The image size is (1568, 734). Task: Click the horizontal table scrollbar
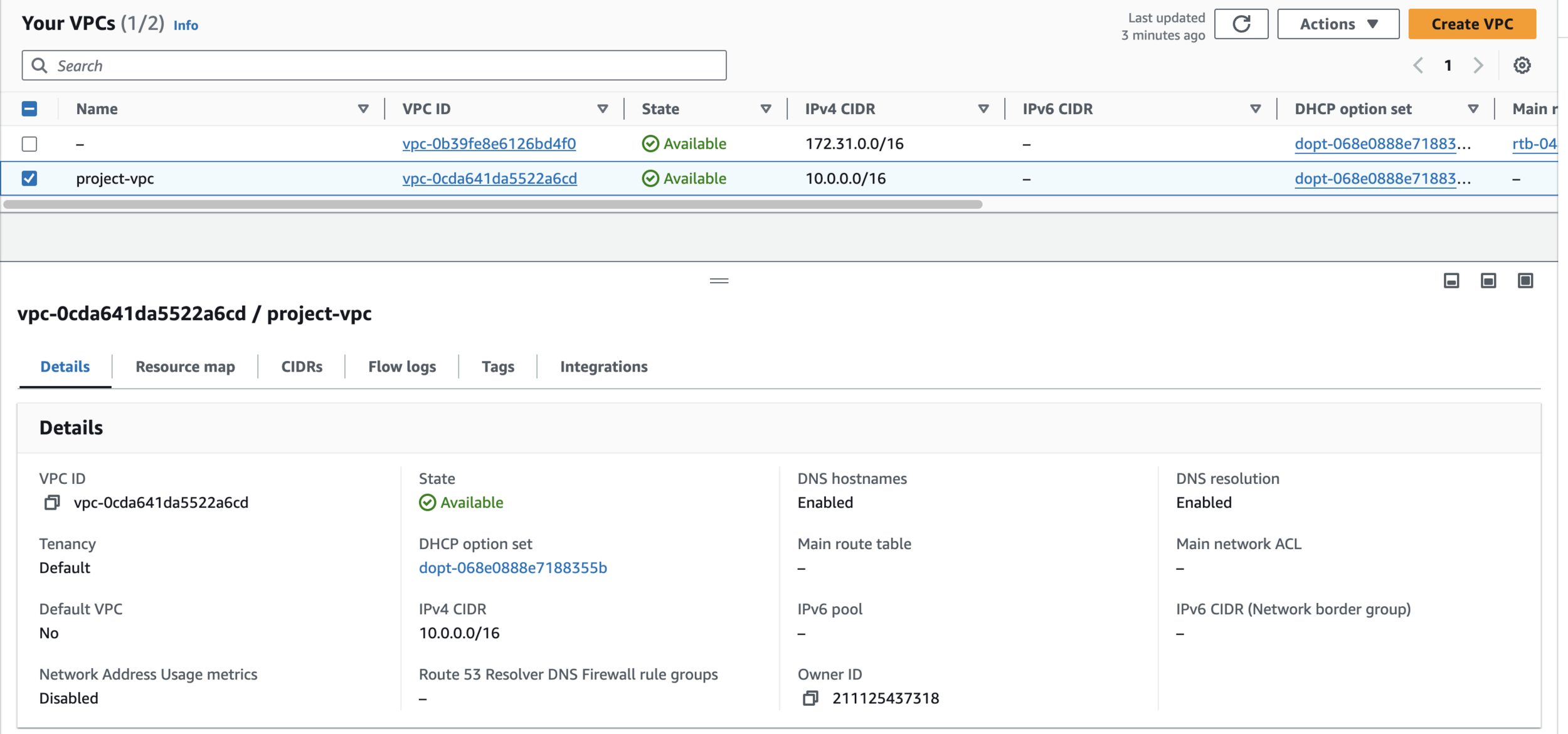click(492, 204)
